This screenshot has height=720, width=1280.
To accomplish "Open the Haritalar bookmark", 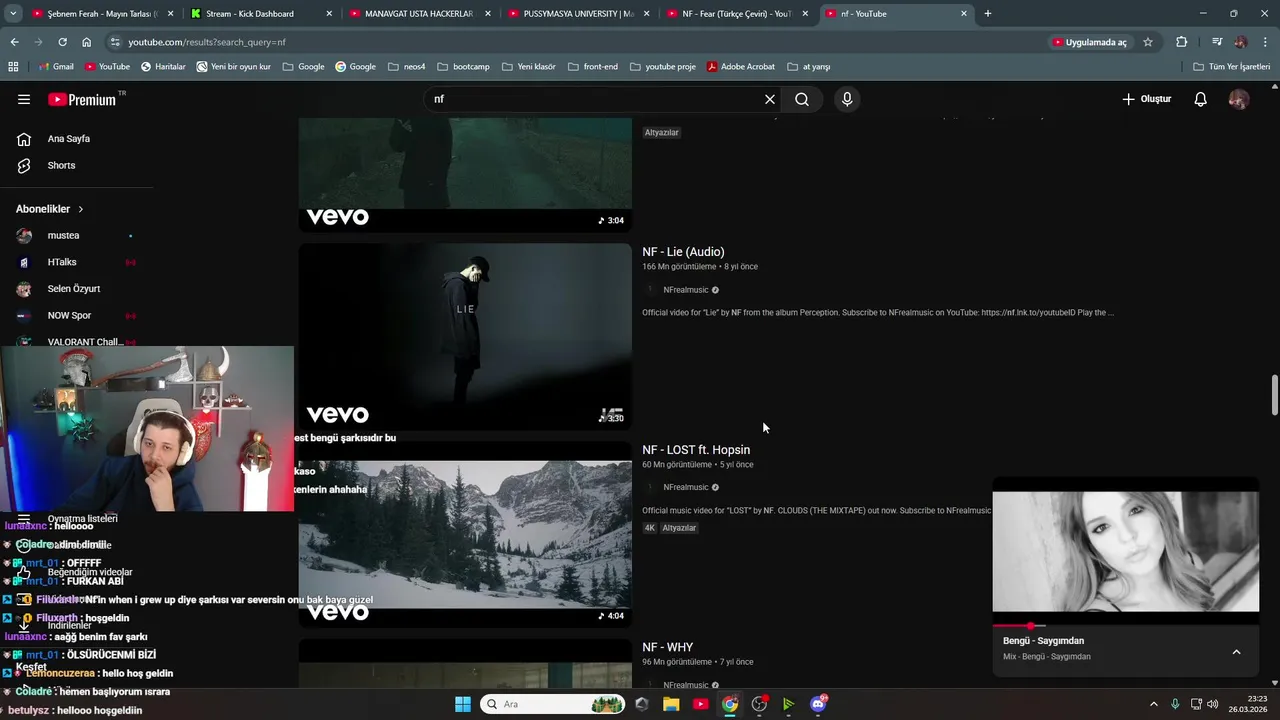I will click(163, 67).
